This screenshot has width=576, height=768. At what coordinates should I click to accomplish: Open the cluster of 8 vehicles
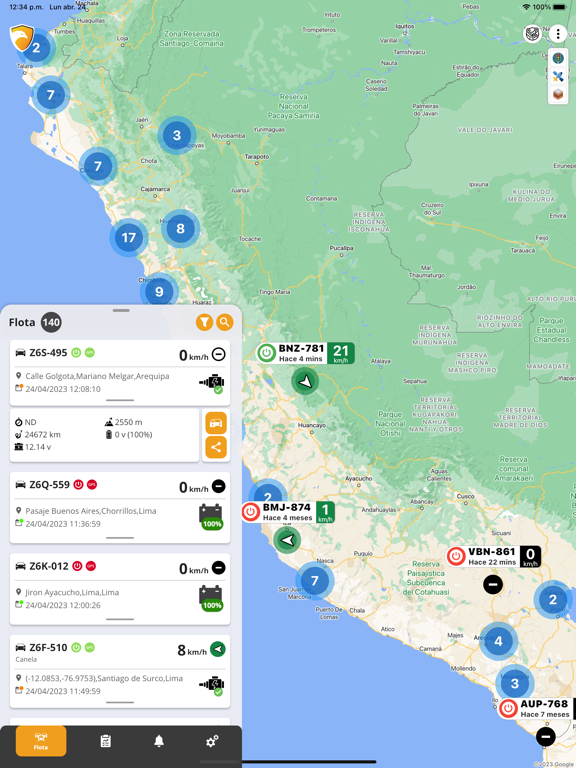point(180,228)
